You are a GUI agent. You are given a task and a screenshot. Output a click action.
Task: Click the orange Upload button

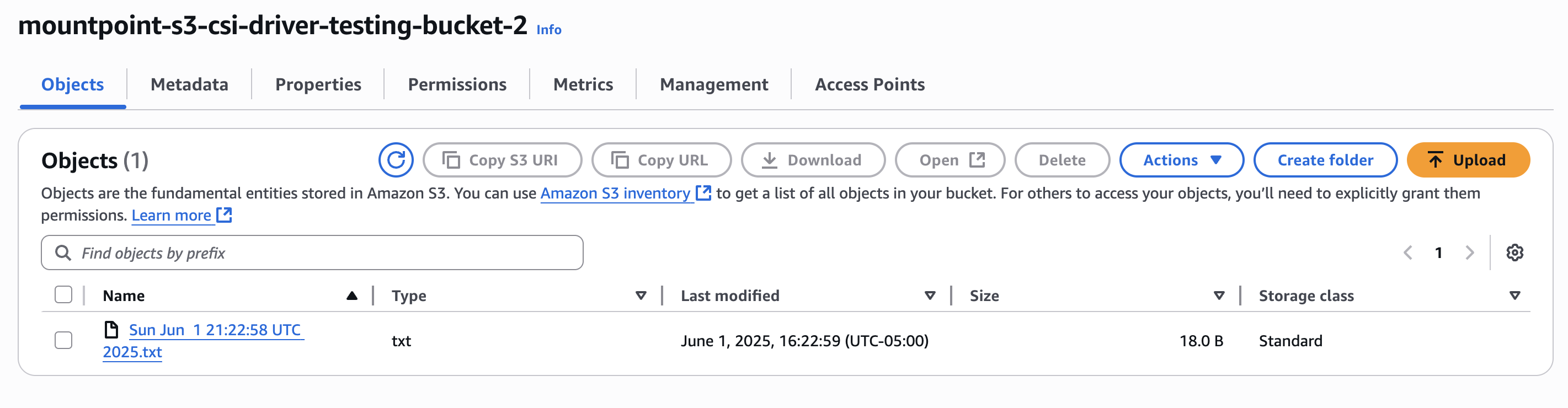click(x=1468, y=160)
